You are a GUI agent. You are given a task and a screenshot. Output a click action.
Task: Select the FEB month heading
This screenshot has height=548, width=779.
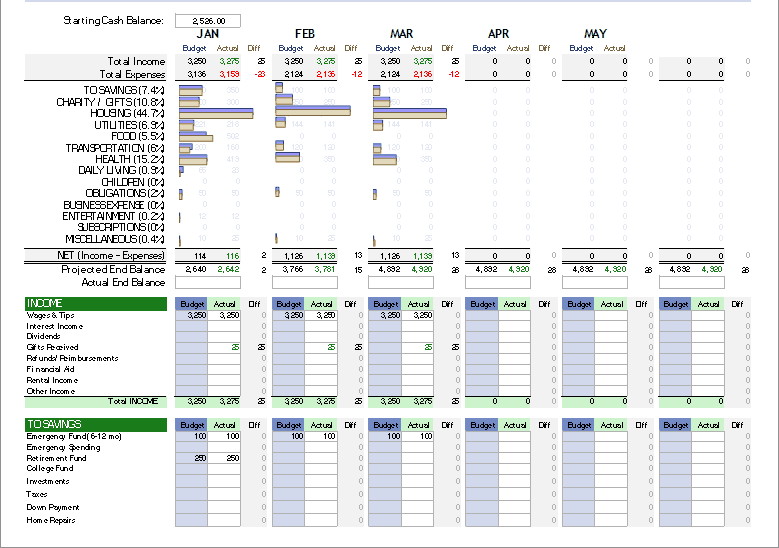click(304, 34)
